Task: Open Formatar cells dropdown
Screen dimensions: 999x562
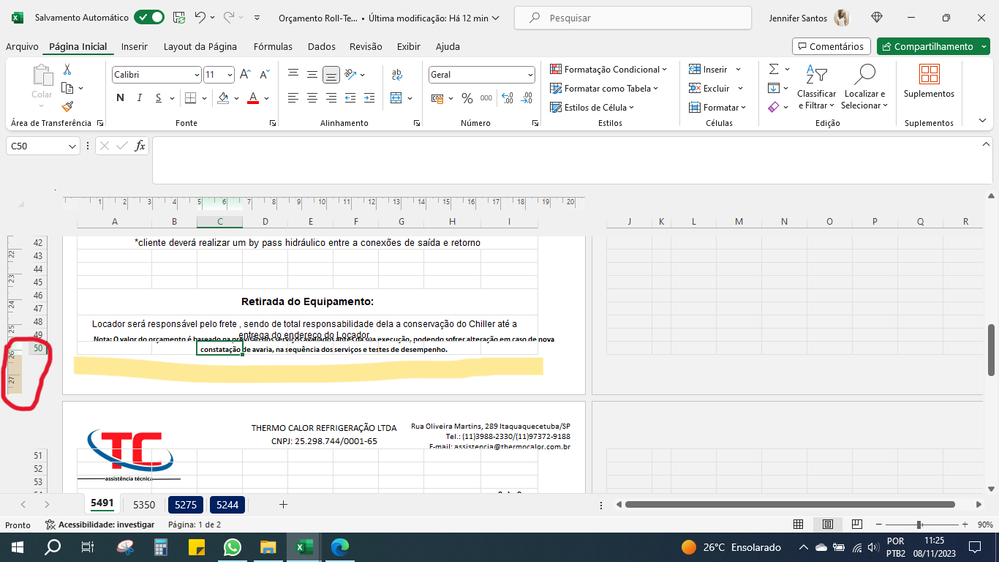Action: point(717,107)
